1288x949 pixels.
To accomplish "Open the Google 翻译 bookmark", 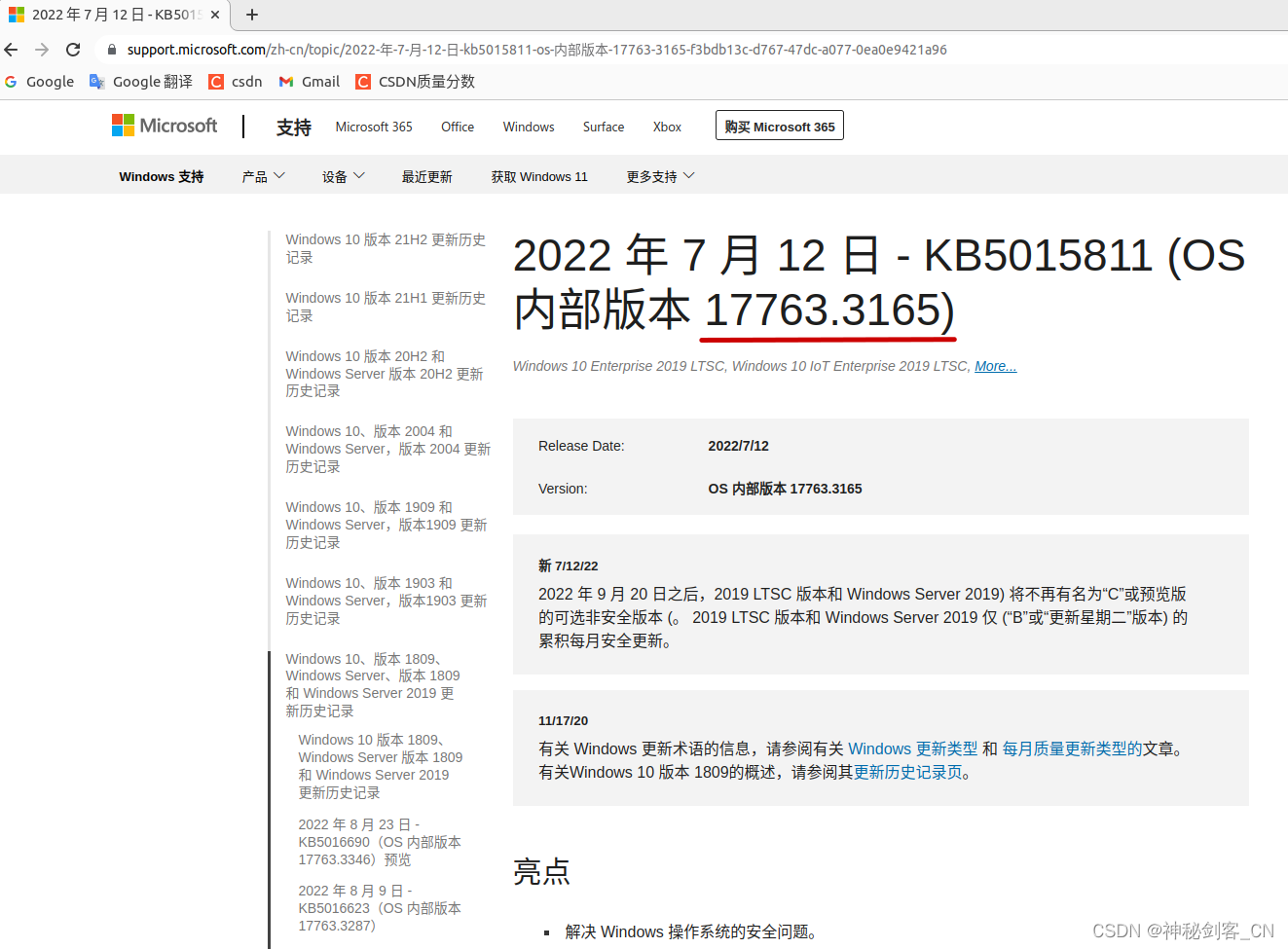I will [x=141, y=82].
